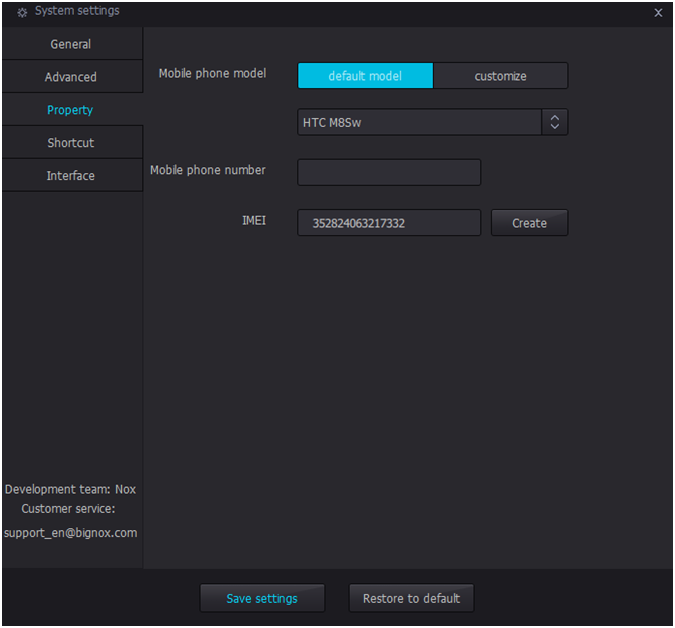The image size is (675, 628).
Task: Open the Interface settings tab
Action: (71, 176)
